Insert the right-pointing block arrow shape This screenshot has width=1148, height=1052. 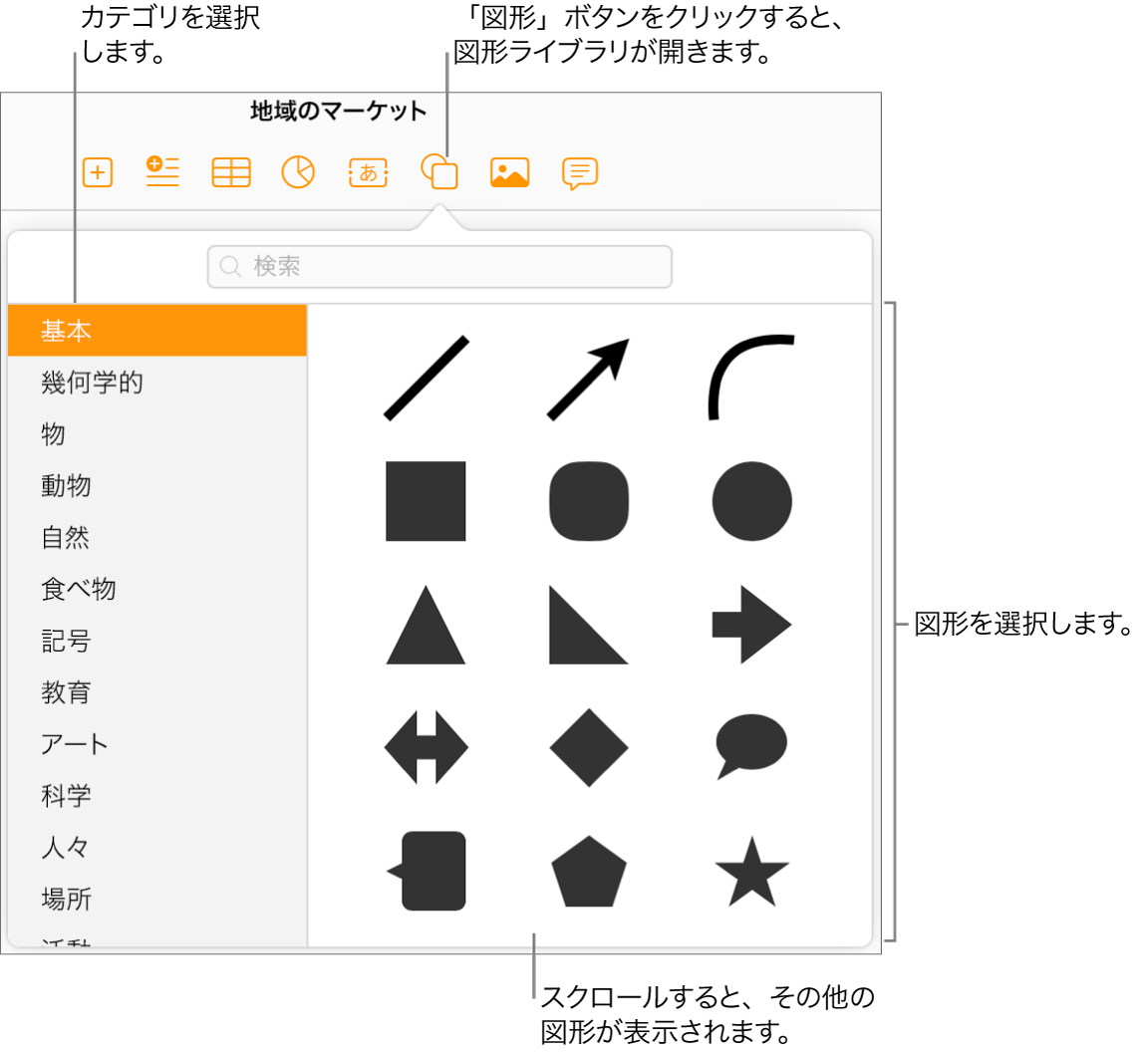click(x=752, y=625)
